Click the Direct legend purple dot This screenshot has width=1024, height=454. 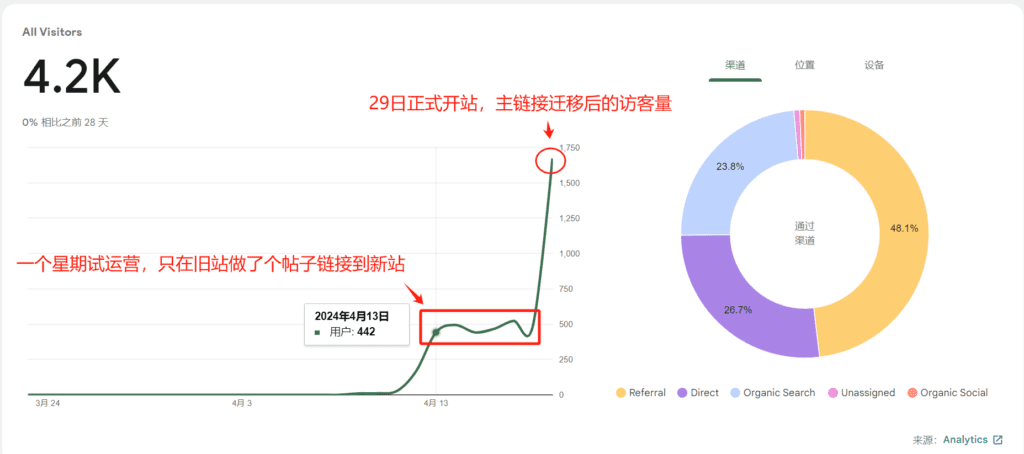coord(684,393)
